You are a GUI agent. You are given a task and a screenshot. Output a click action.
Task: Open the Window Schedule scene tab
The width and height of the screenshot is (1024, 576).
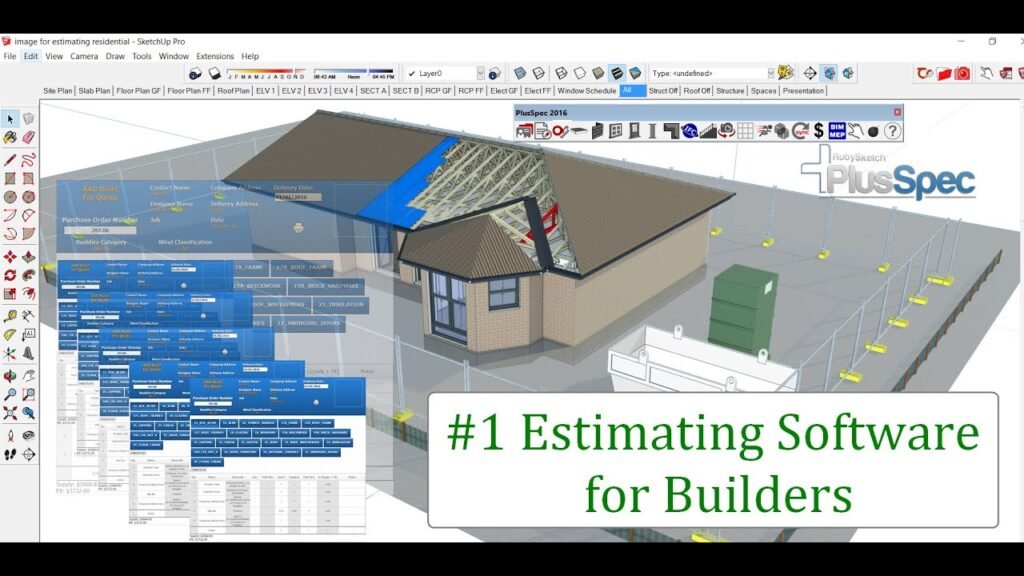pyautogui.click(x=589, y=90)
